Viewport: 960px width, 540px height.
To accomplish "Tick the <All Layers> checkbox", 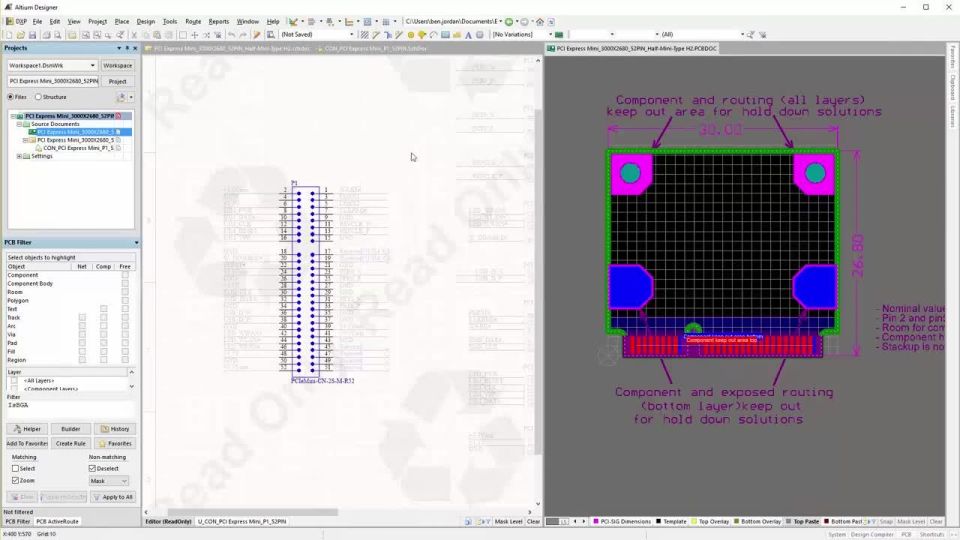I will [x=14, y=381].
